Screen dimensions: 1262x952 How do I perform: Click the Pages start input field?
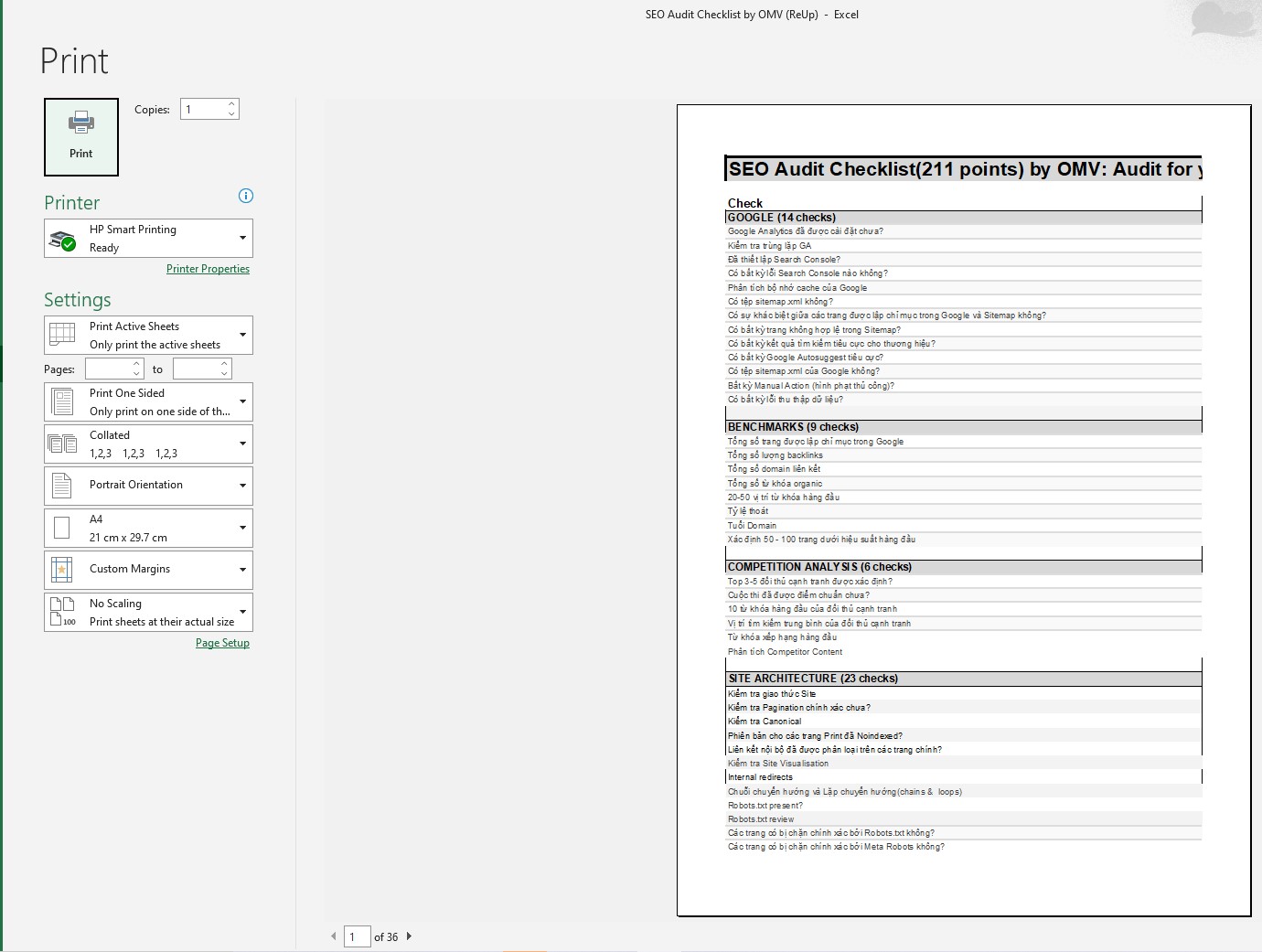[x=108, y=369]
